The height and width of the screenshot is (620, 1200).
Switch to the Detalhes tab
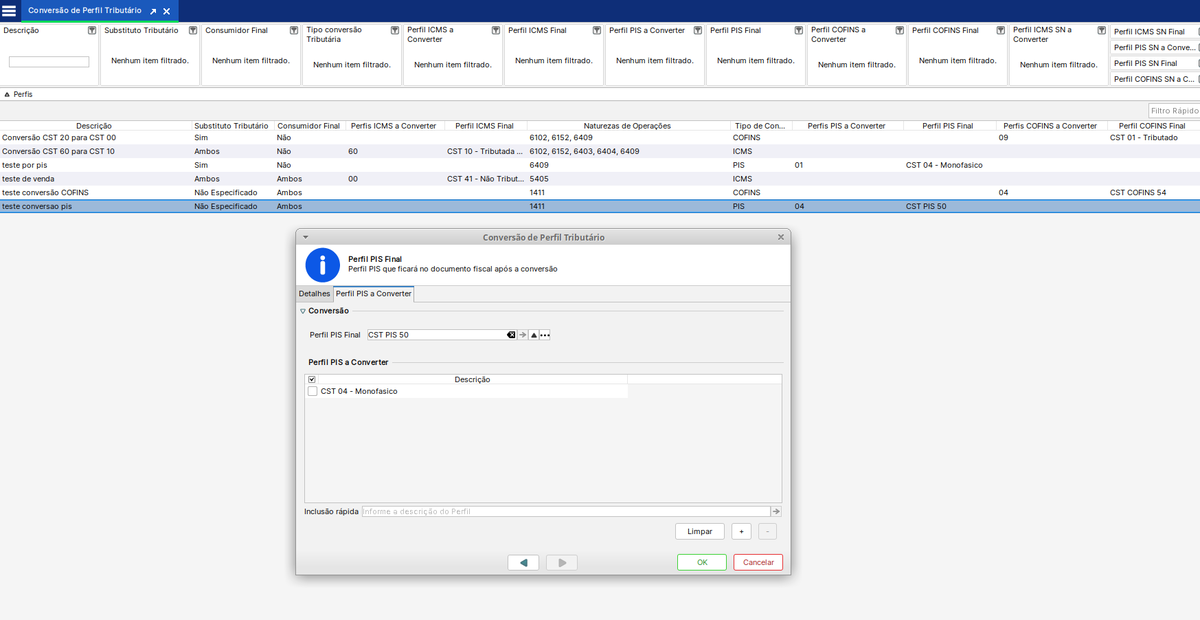tap(314, 294)
